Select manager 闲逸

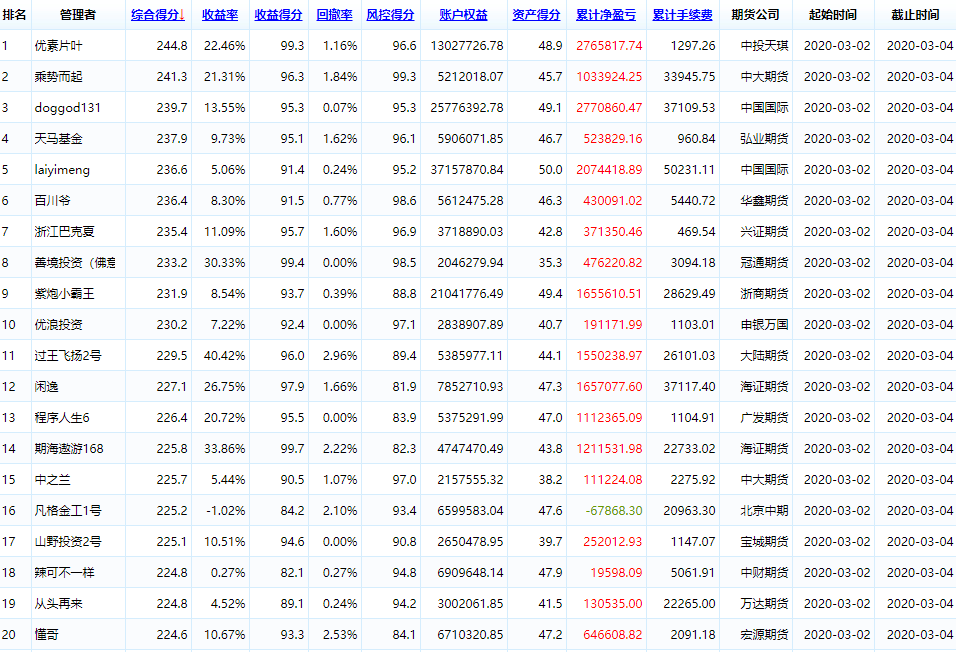click(46, 387)
